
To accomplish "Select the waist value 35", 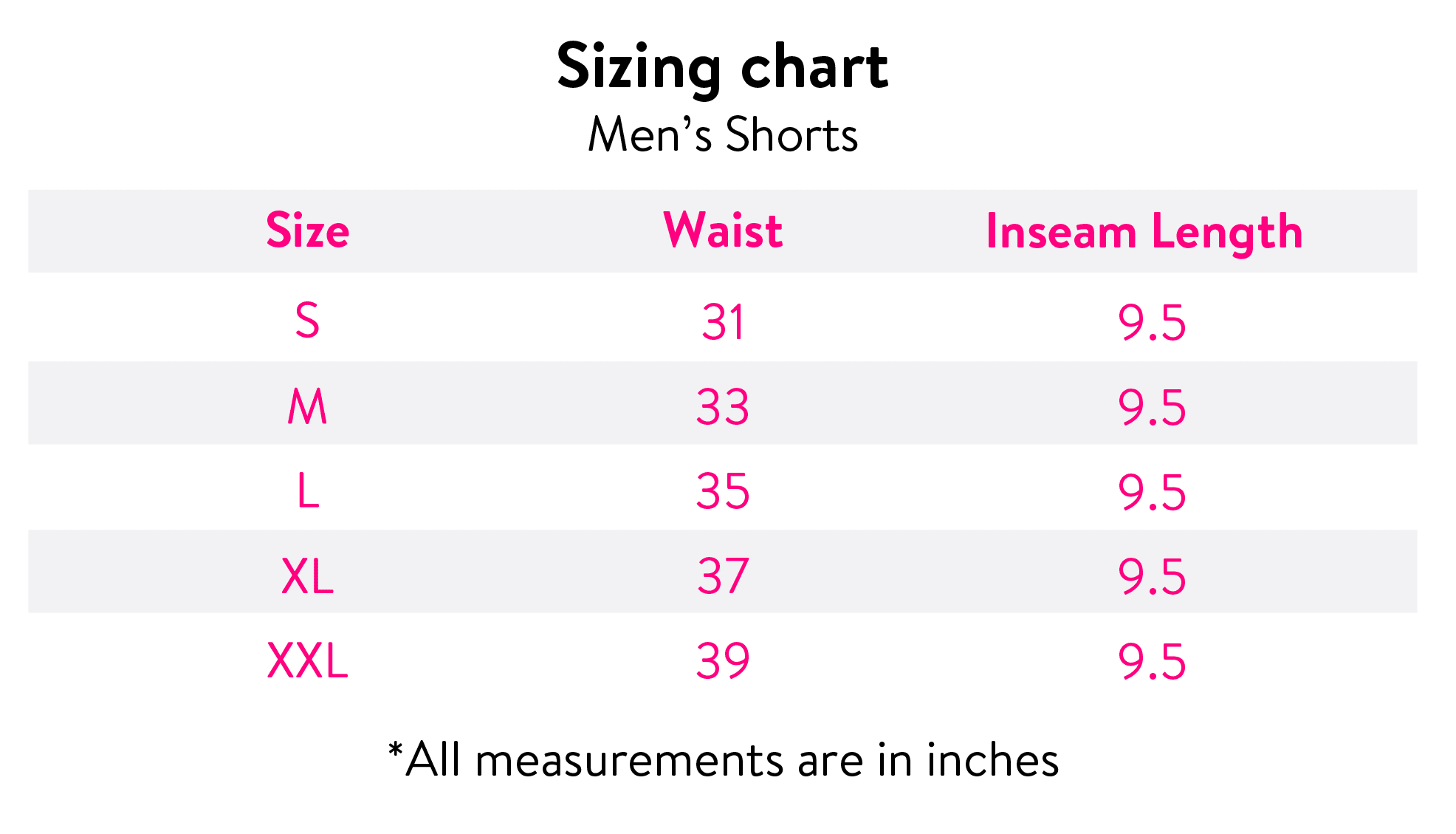I will pos(722,491).
